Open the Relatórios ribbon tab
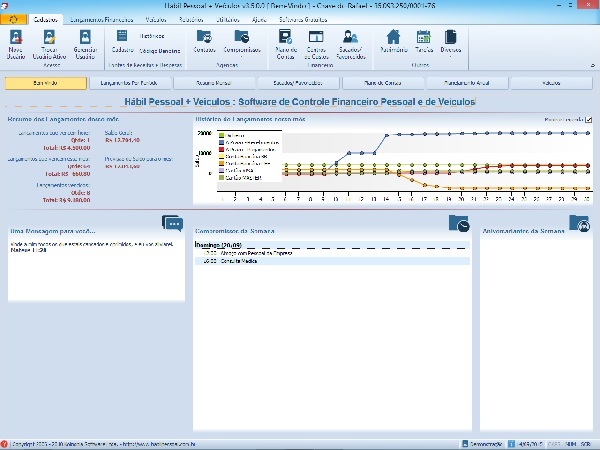Screen dimensions: 600x450 (191, 20)
